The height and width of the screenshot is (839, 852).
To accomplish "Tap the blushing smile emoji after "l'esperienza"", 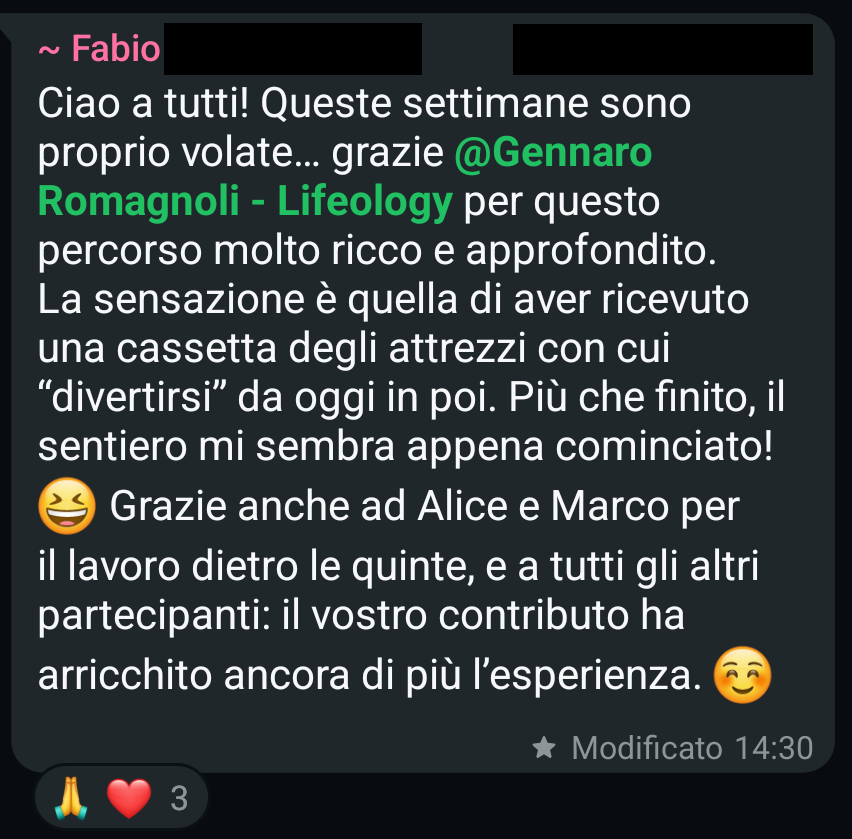I will (x=742, y=675).
